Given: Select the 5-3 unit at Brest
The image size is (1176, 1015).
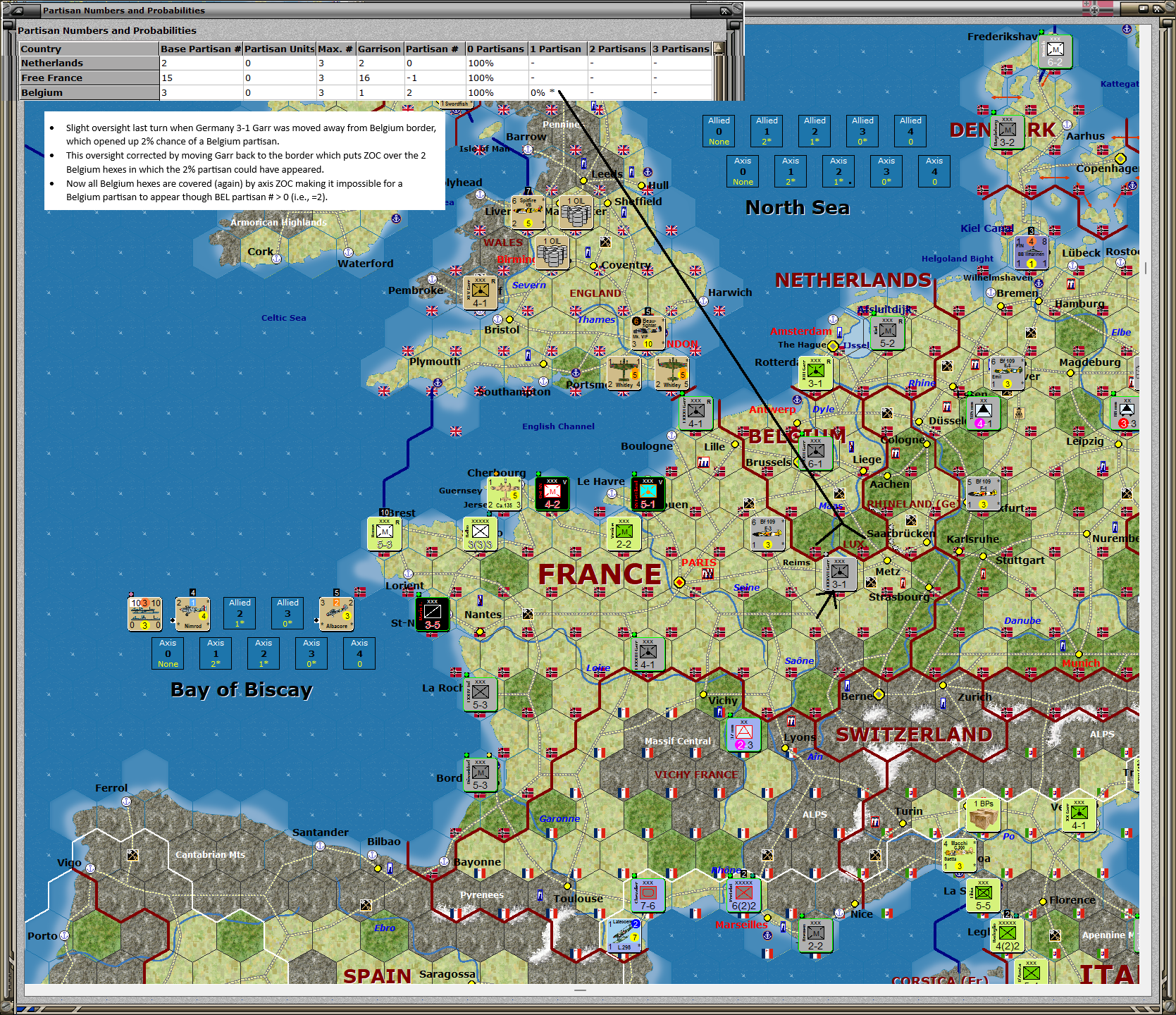Looking at the screenshot, I should coord(384,534).
